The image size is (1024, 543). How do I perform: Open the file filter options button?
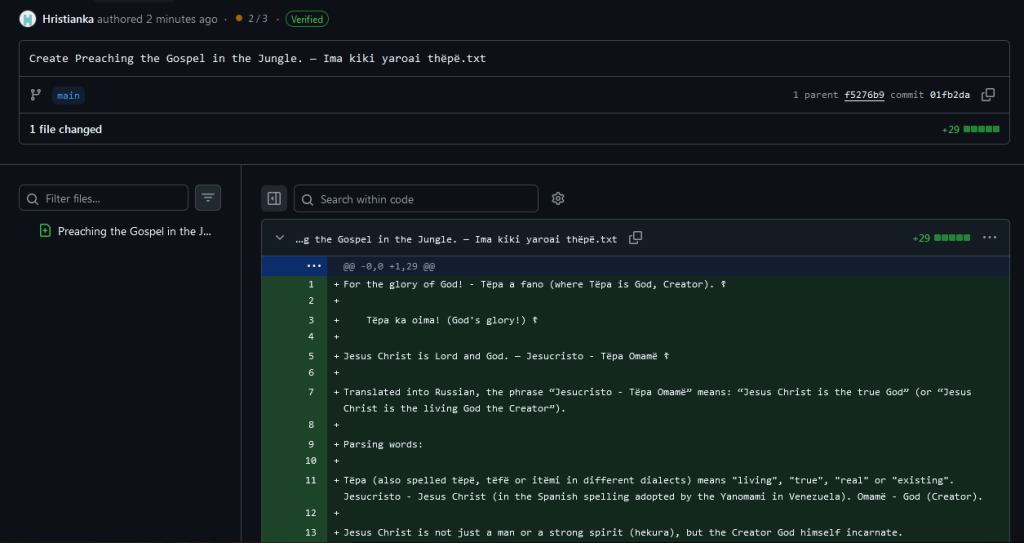coord(208,197)
